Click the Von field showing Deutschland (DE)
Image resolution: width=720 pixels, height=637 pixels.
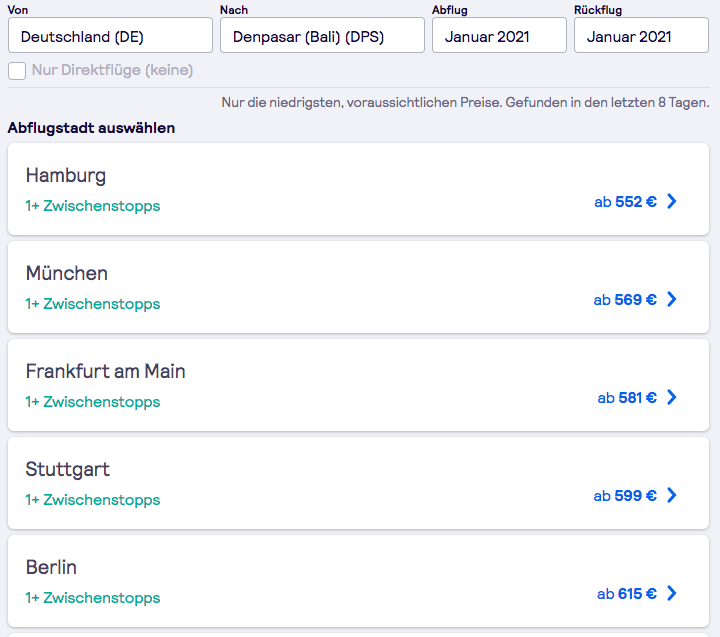coord(110,35)
